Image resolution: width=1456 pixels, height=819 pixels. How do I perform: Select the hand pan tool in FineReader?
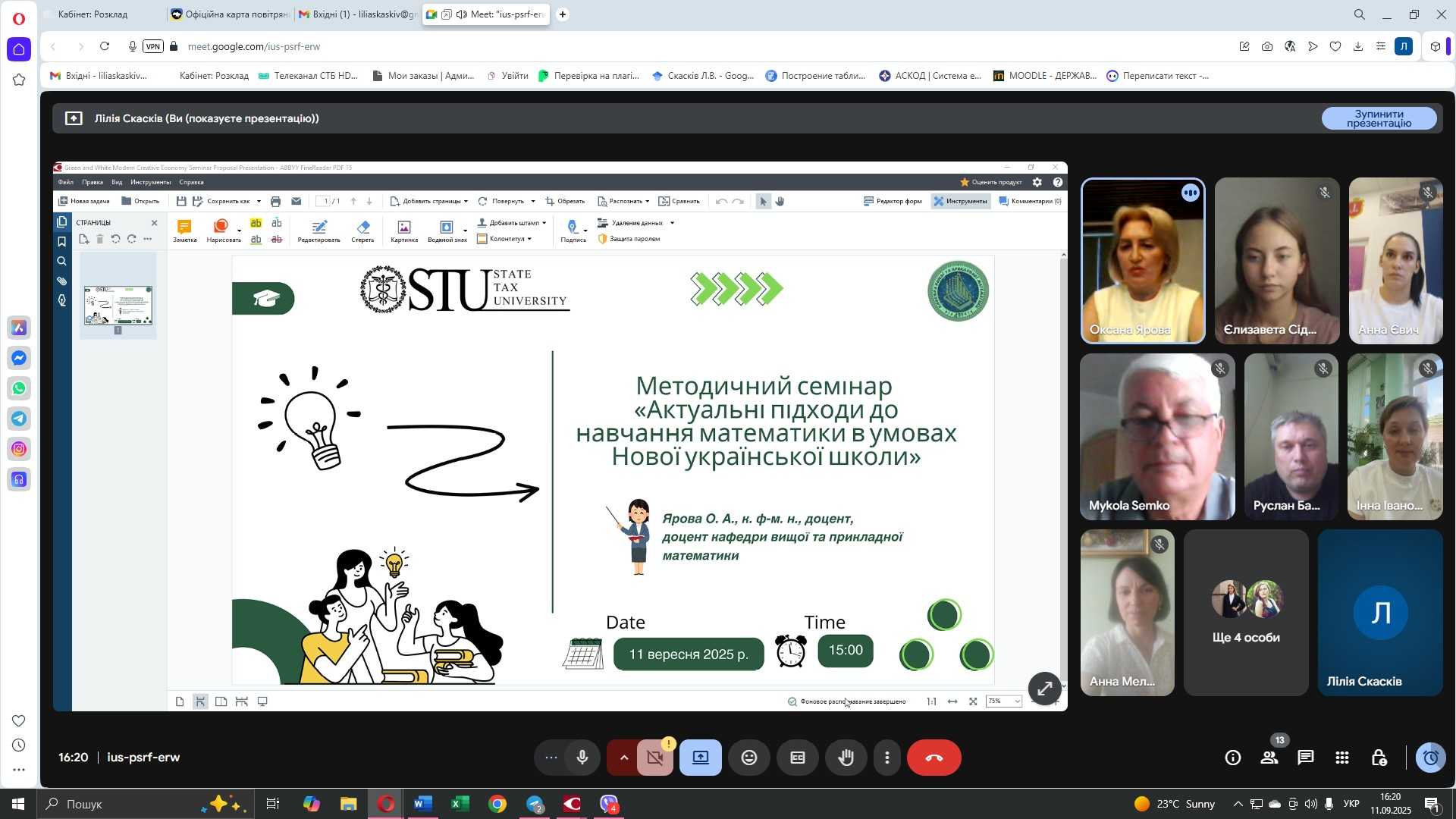click(x=780, y=201)
